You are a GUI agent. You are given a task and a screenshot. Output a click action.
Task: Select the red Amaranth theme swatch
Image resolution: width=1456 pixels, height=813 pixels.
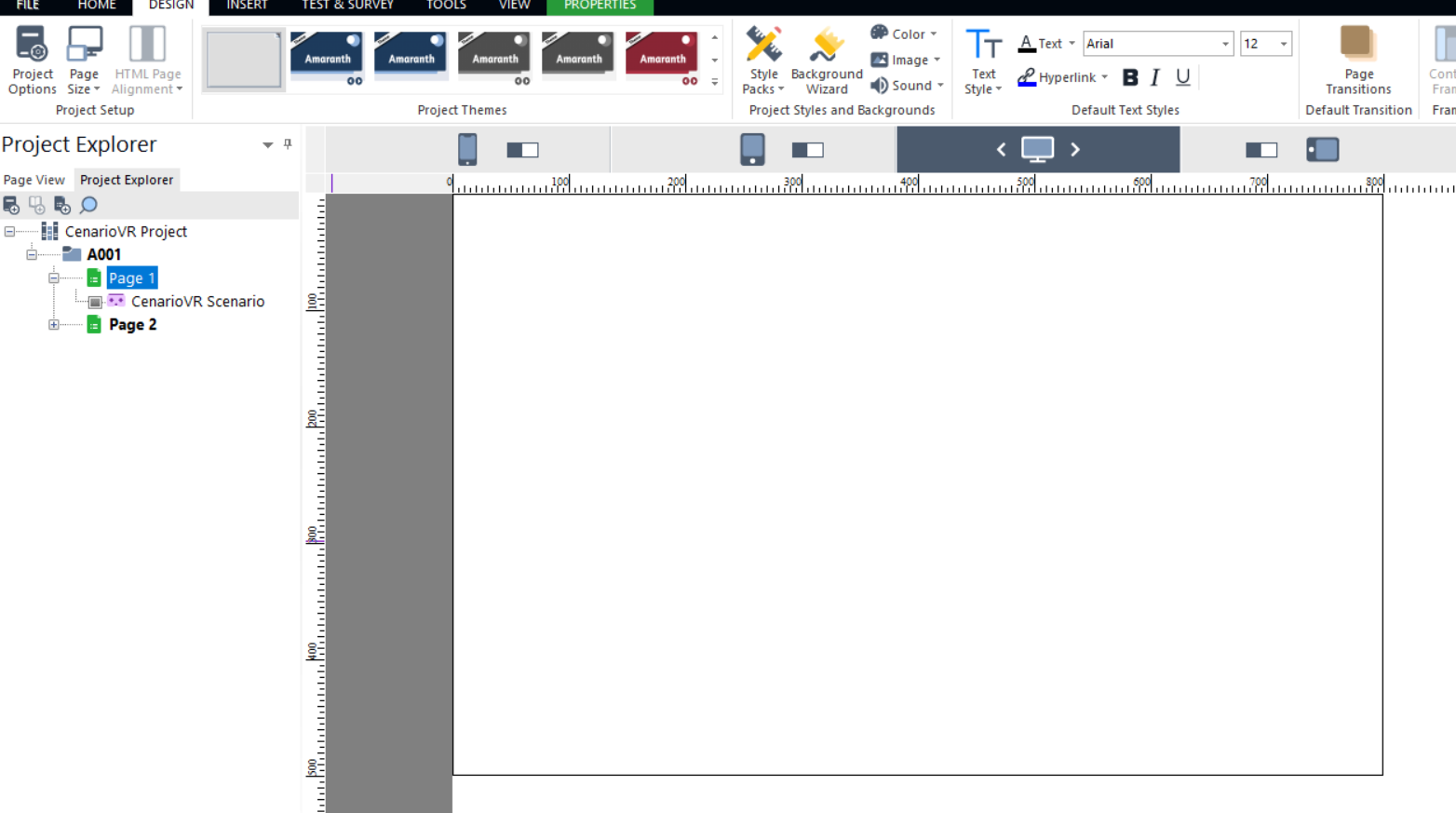[662, 57]
